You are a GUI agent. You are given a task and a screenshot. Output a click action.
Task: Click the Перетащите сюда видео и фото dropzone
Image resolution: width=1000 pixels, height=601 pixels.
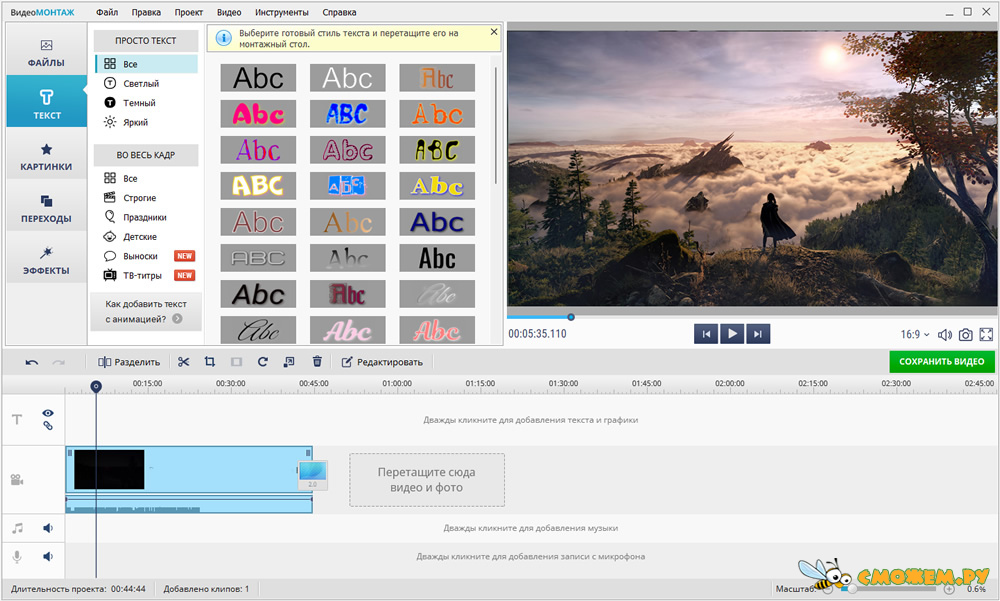point(427,480)
